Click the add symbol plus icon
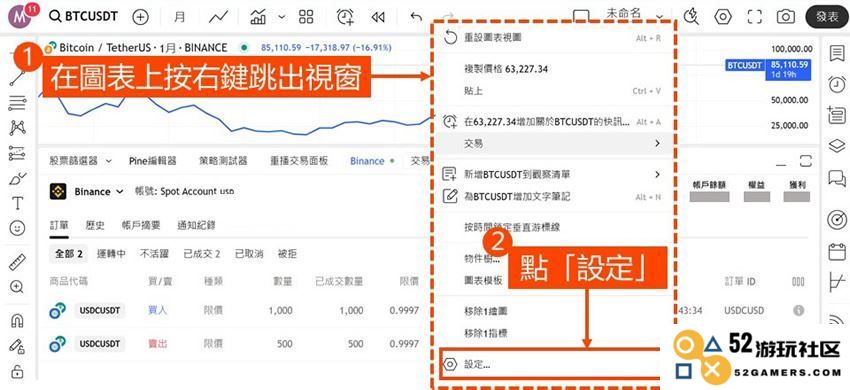This screenshot has width=850, height=390. [x=140, y=17]
